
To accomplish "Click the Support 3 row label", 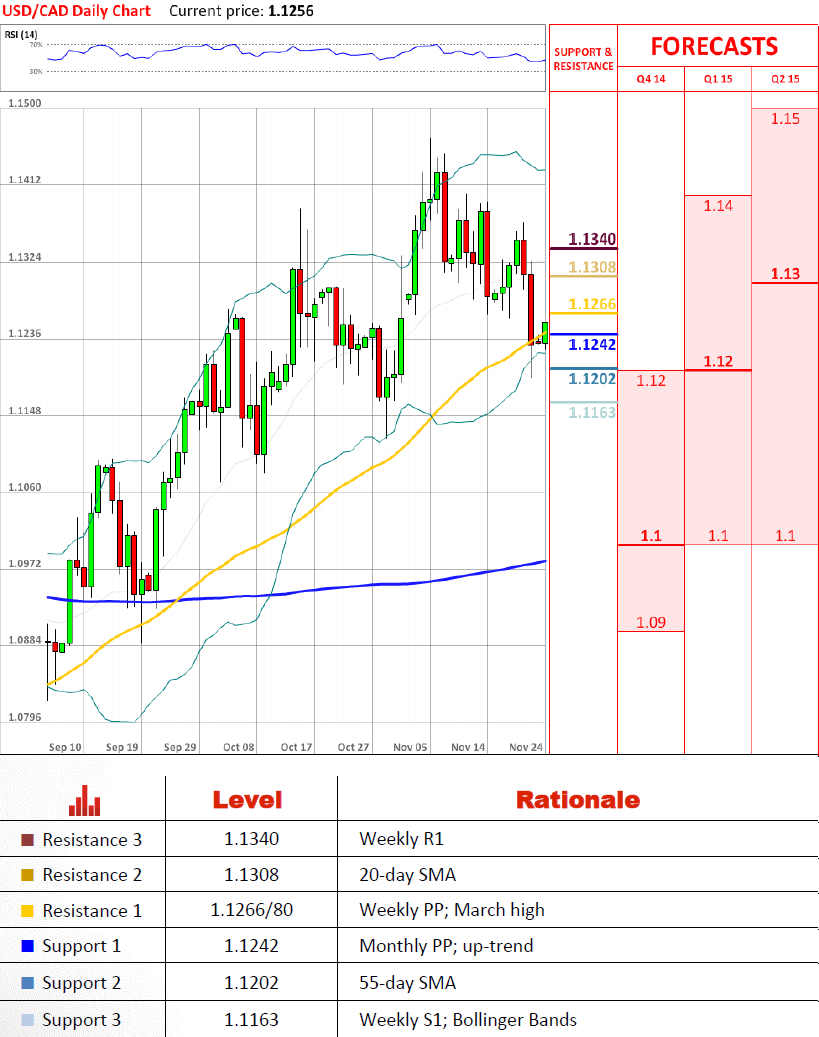I will point(81,1020).
